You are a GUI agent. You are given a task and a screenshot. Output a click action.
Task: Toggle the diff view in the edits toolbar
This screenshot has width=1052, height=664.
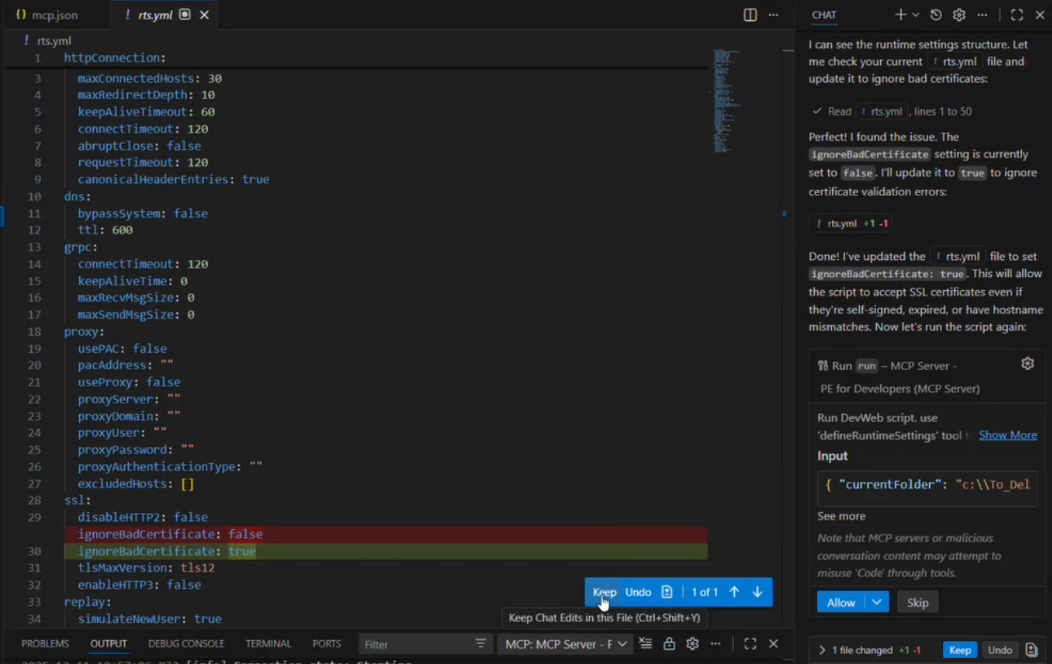click(x=667, y=592)
